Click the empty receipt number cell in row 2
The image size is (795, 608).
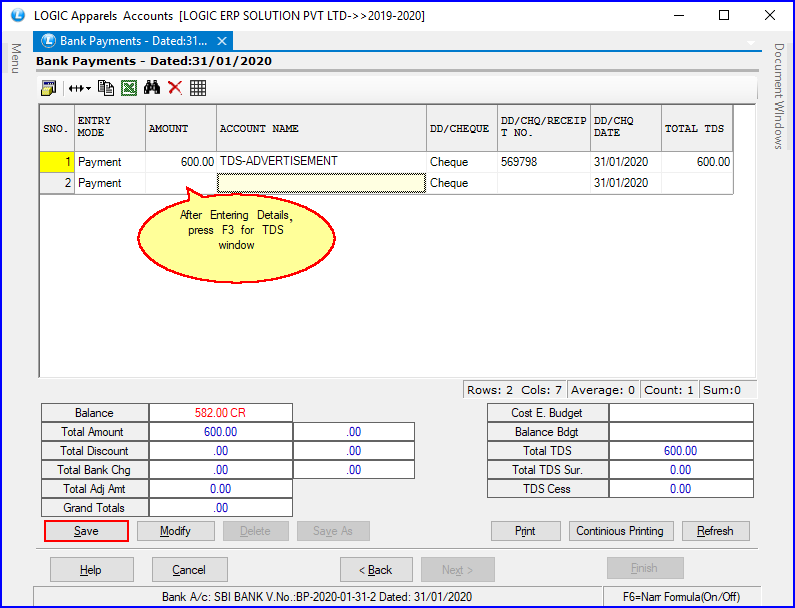tap(544, 183)
